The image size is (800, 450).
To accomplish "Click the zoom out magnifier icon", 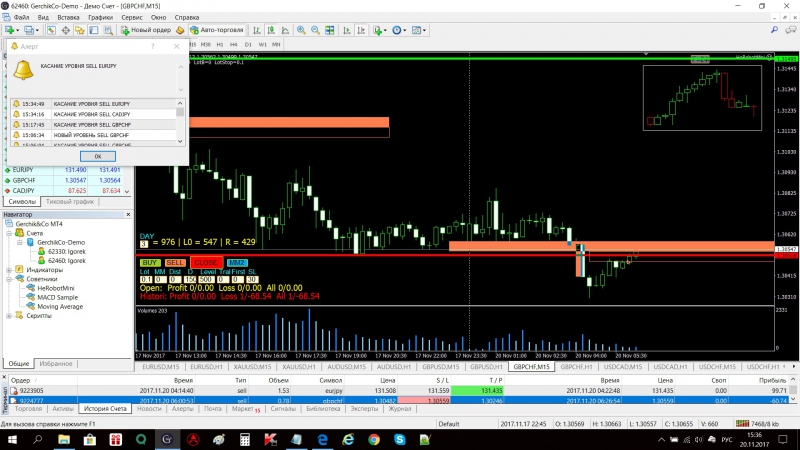I will 315,31.
